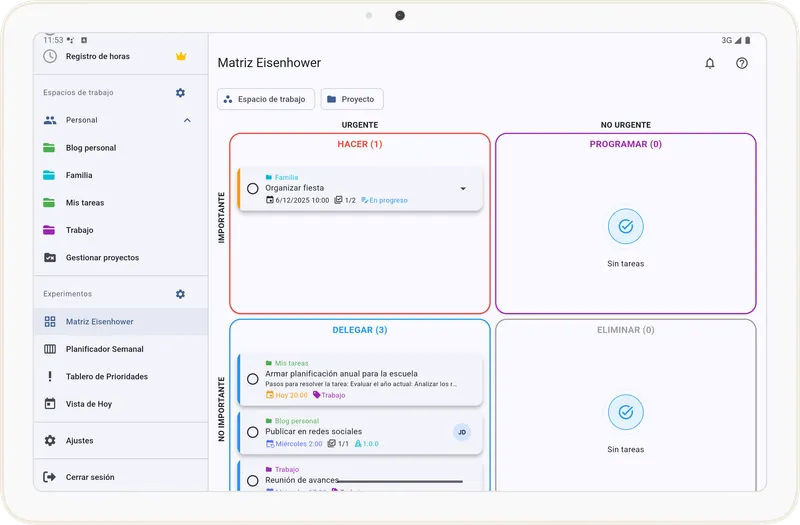The height and width of the screenshot is (525, 800).
Task: Open the help question mark icon
Action: [741, 63]
